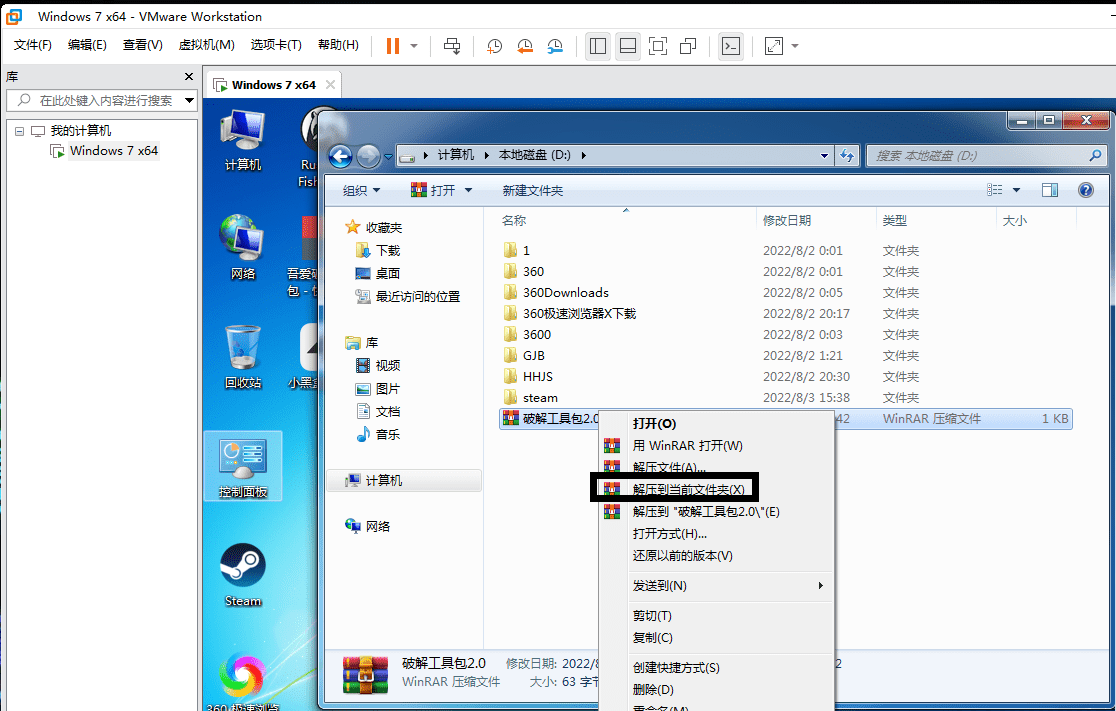Screen dimensions: 1116x711
Task: Pause the virtual machine with the orange pause icon
Action: (392, 46)
